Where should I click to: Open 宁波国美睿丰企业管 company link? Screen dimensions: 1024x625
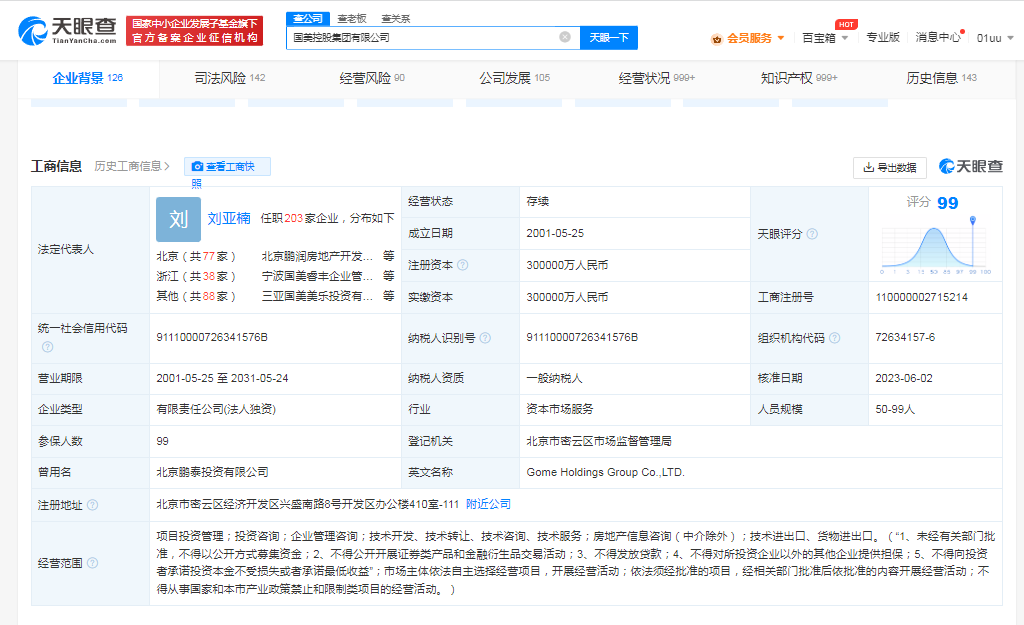(x=317, y=276)
